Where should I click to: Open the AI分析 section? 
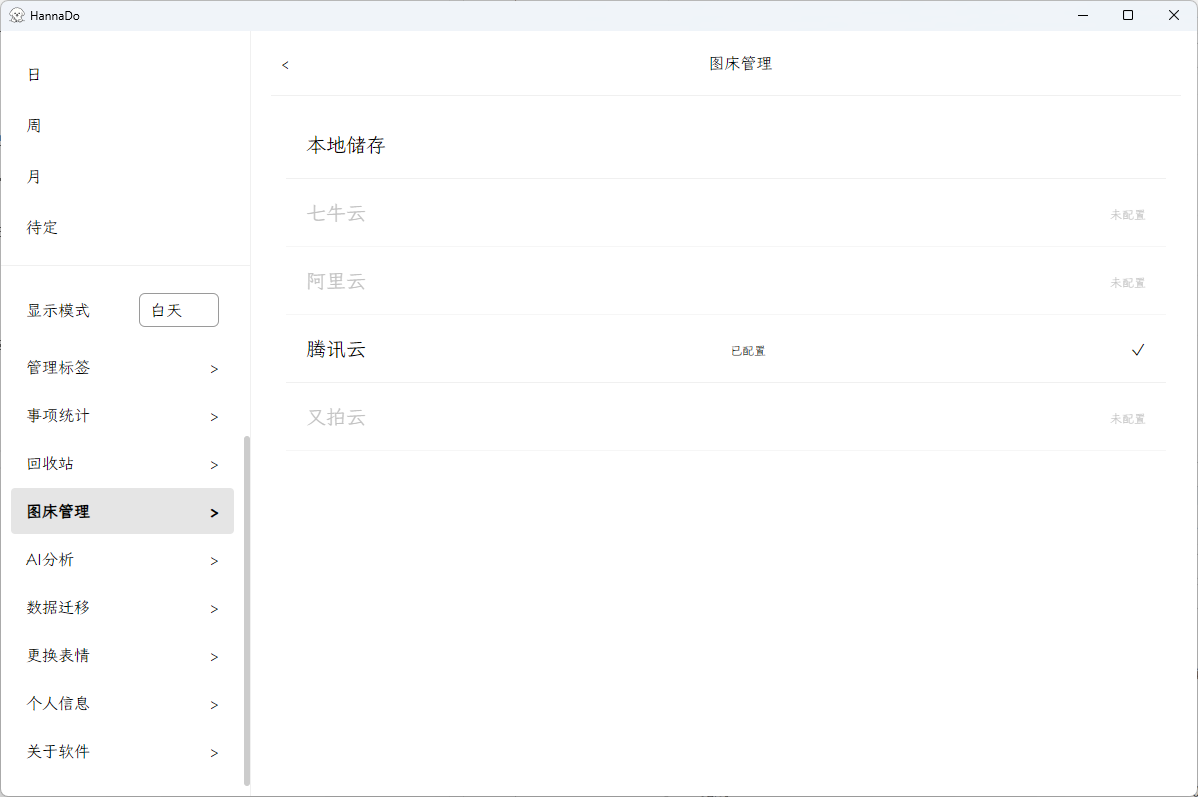pos(49,559)
